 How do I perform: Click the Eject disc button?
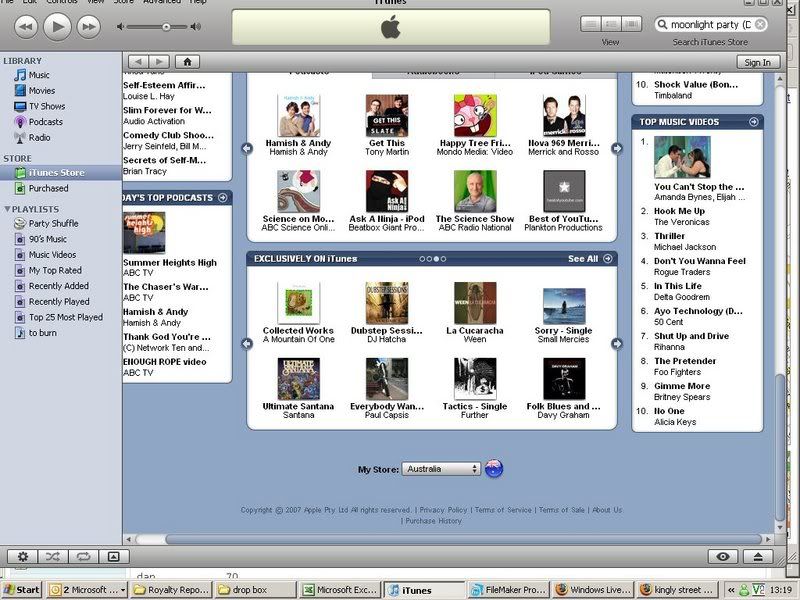758,557
